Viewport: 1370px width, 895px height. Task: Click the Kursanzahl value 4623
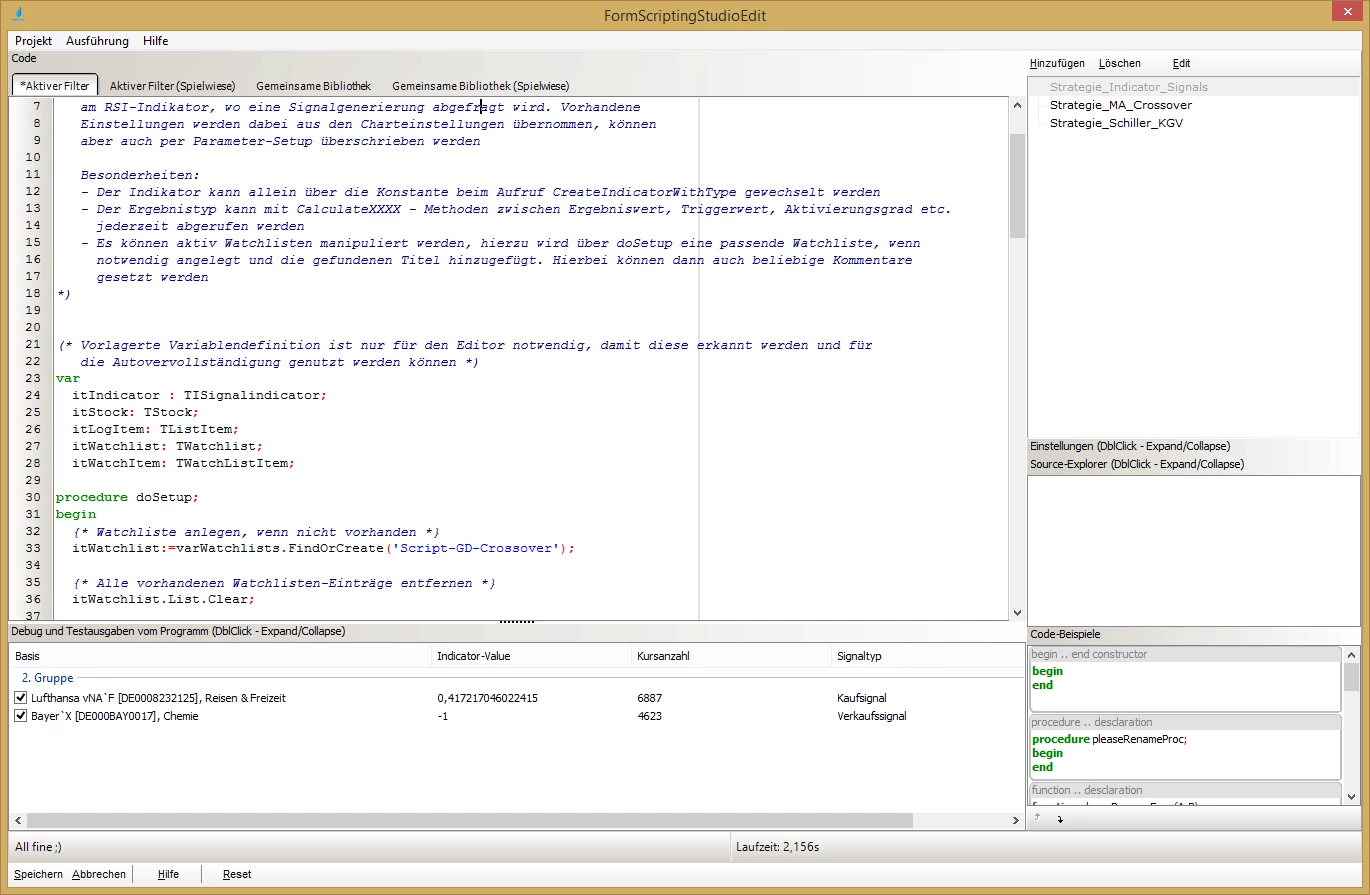click(x=649, y=716)
